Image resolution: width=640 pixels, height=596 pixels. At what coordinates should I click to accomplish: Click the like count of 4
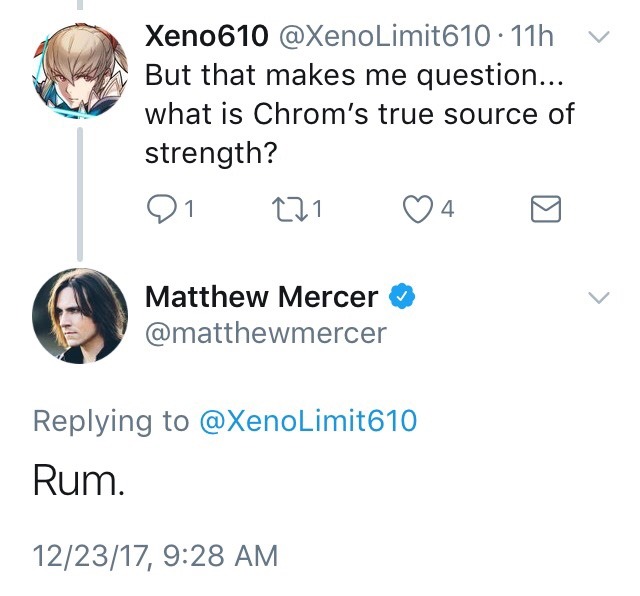coord(447,209)
